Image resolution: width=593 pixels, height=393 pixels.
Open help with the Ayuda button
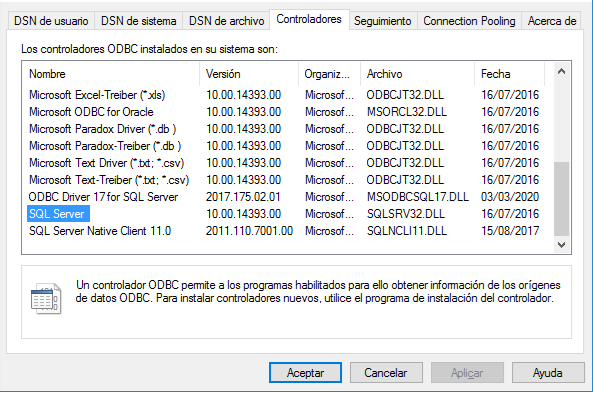548,373
